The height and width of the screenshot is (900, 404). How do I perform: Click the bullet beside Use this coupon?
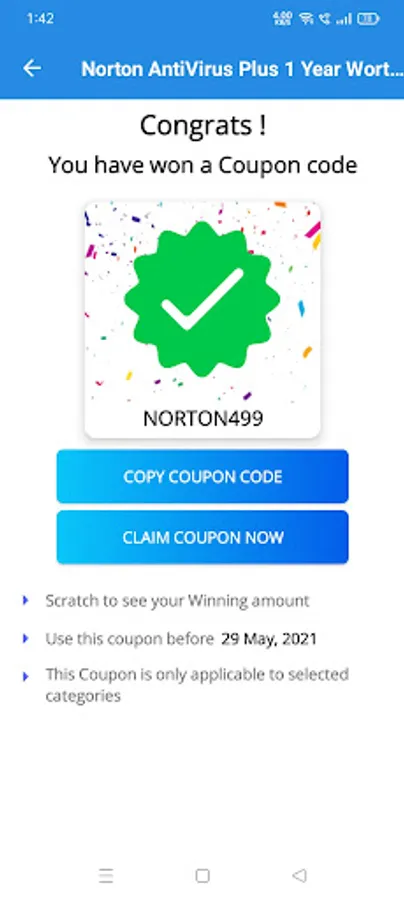(25, 639)
